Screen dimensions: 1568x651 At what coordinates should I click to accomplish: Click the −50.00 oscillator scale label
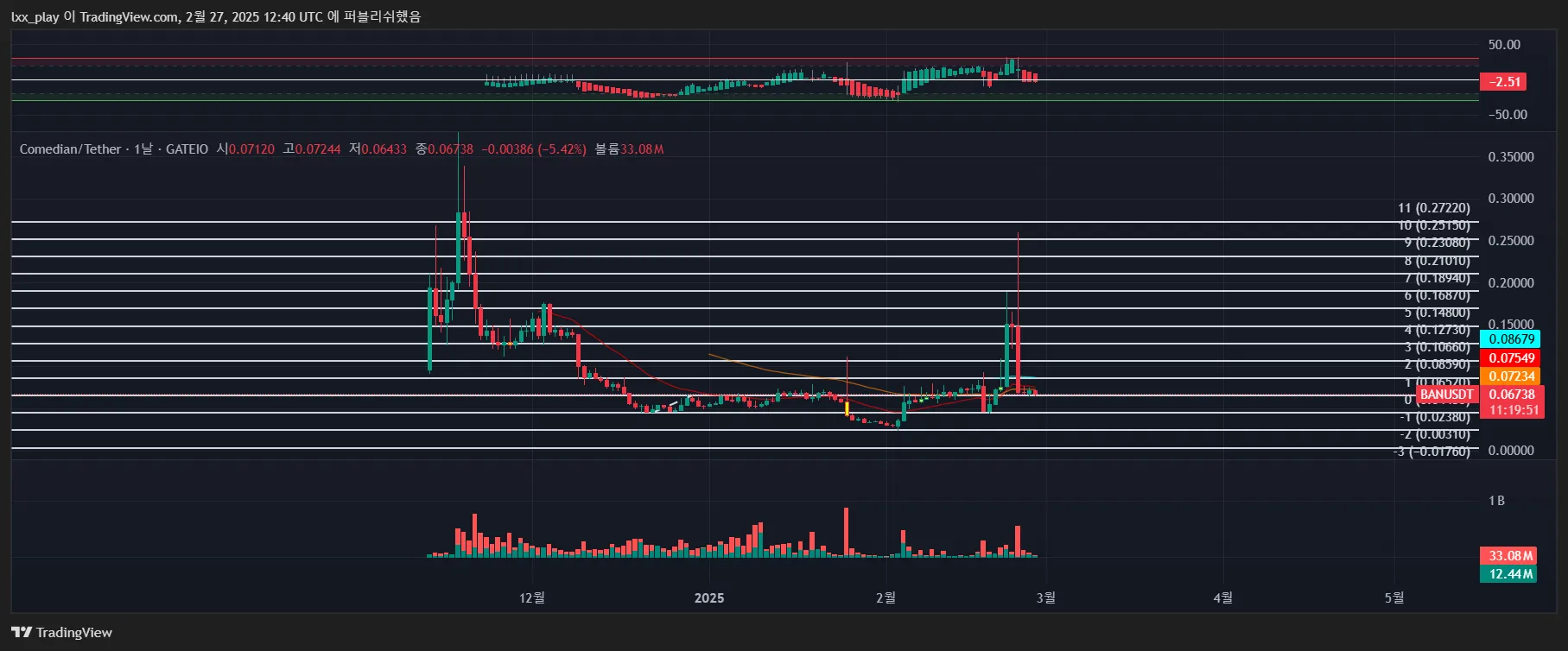[1508, 115]
